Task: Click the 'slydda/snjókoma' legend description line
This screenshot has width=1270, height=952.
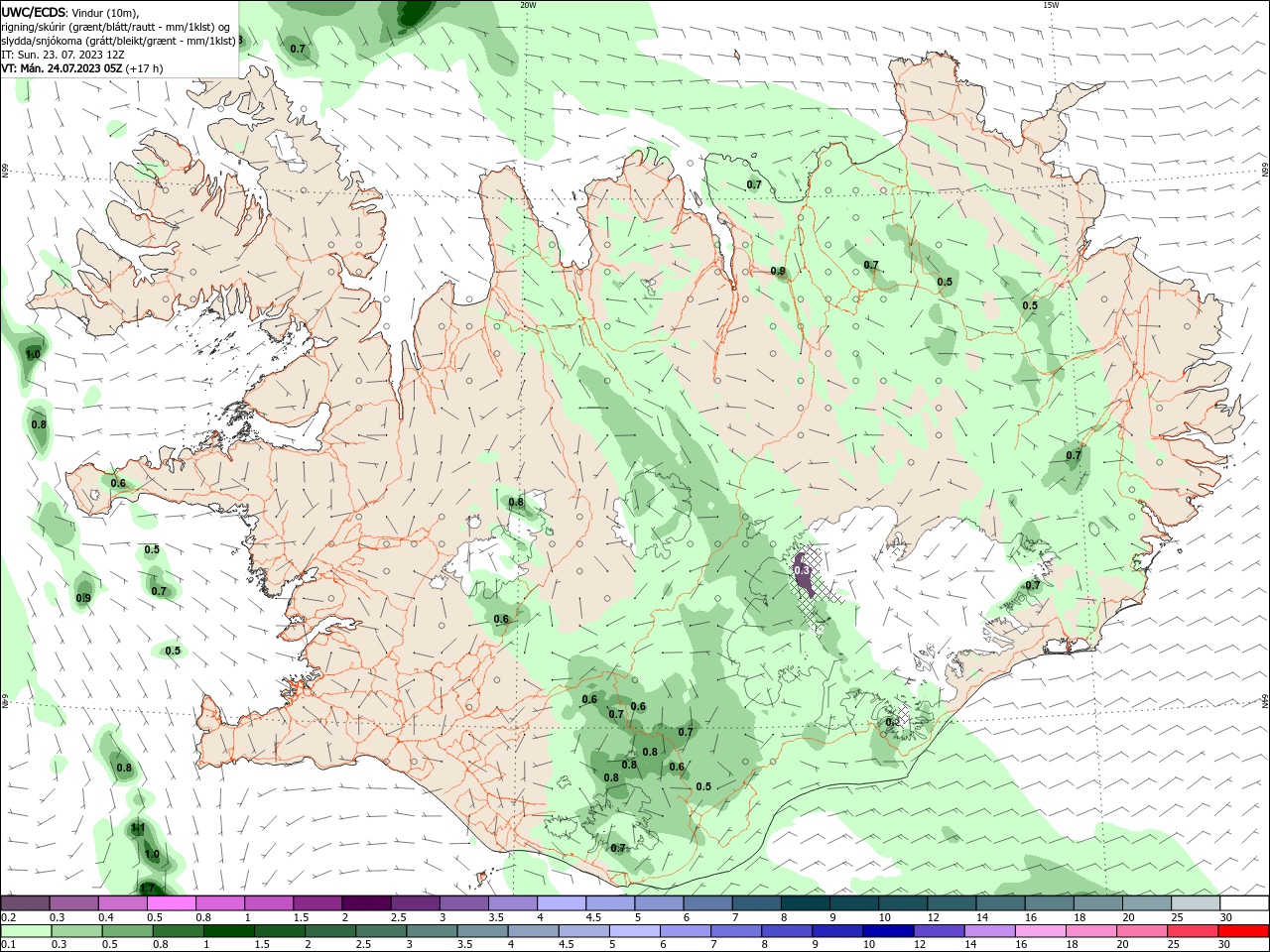Action: pos(118,41)
